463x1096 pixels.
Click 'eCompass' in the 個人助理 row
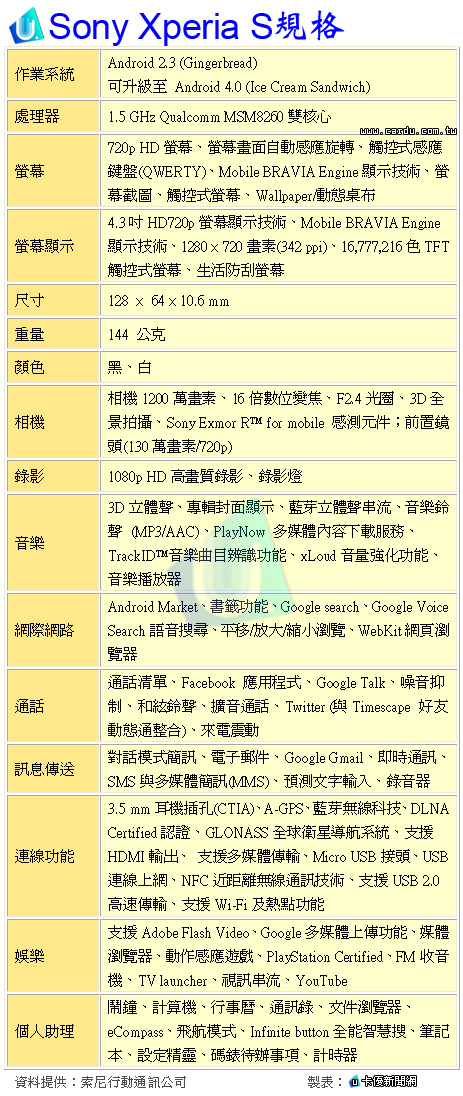(x=135, y=1032)
